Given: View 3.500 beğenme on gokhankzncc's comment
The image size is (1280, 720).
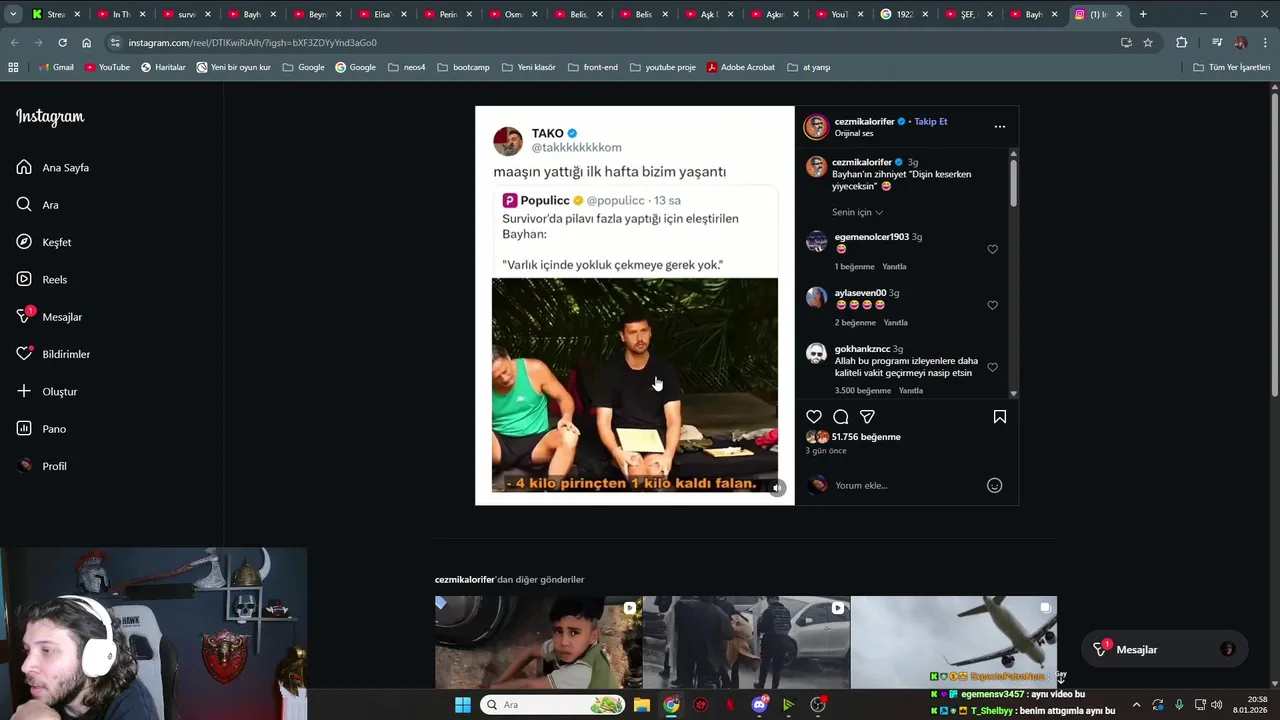Looking at the screenshot, I should [862, 391].
